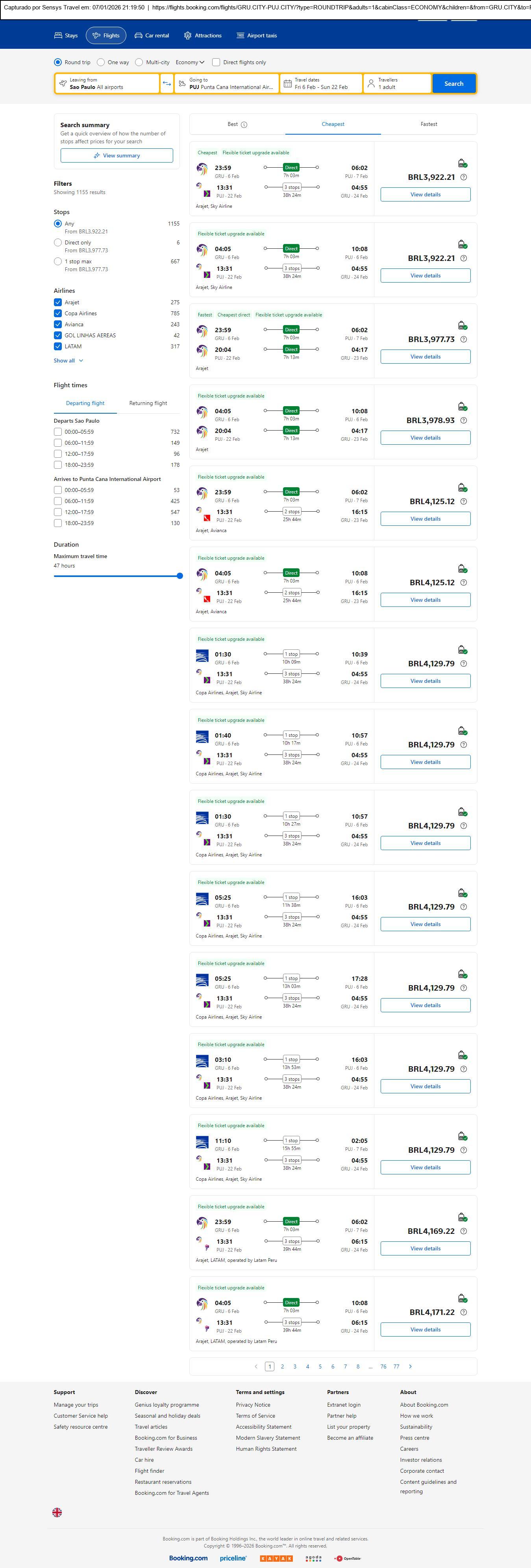The width and height of the screenshot is (531, 1568).
Task: Go to next results page with arrow
Action: tap(411, 1366)
